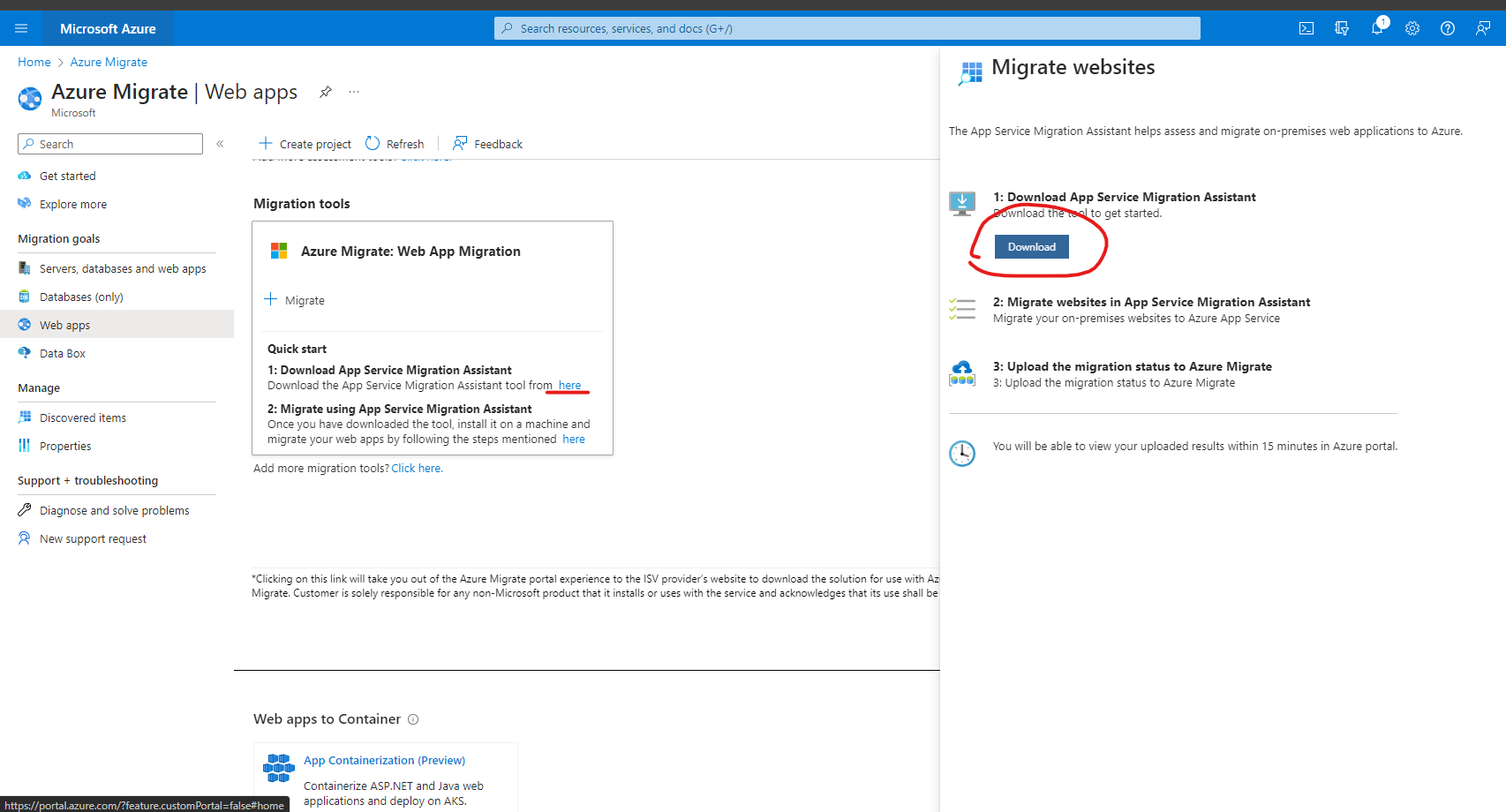Click 'Azure Migrate: Web App Migration' card title

[x=410, y=252]
